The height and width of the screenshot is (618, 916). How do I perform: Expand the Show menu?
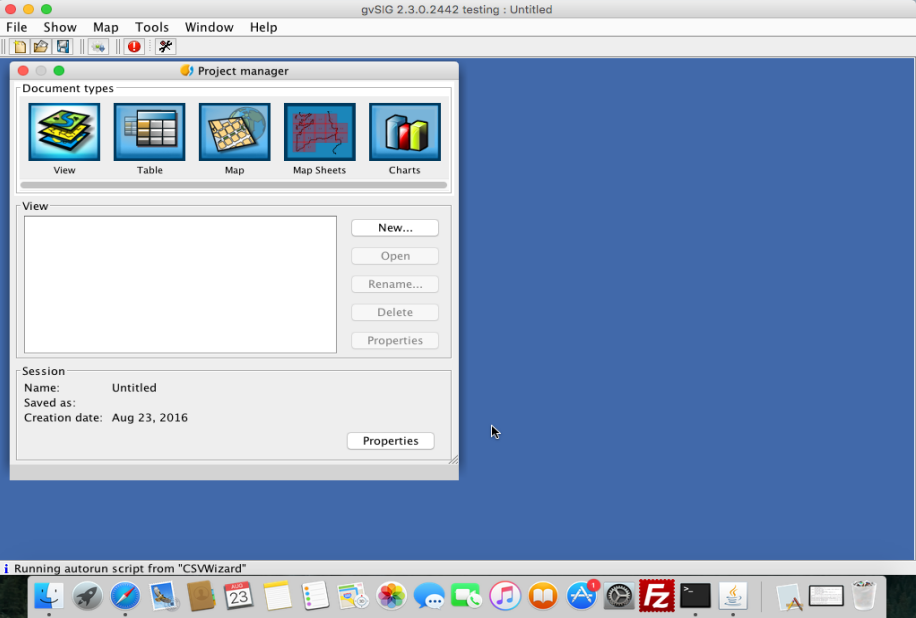tap(60, 27)
